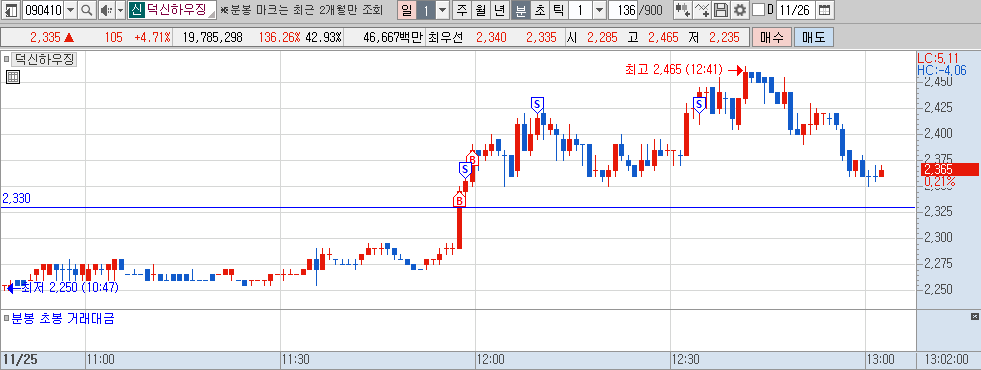Click the 덕신하우징 chart legend label

coord(44,60)
